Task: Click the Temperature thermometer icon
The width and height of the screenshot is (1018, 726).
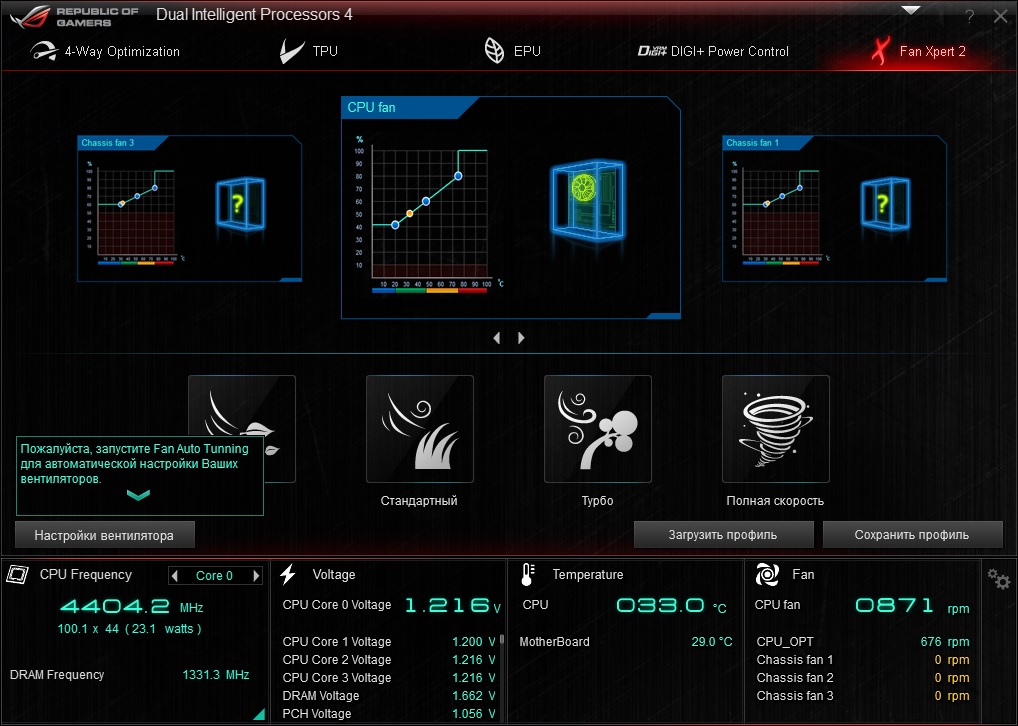Action: click(x=528, y=574)
